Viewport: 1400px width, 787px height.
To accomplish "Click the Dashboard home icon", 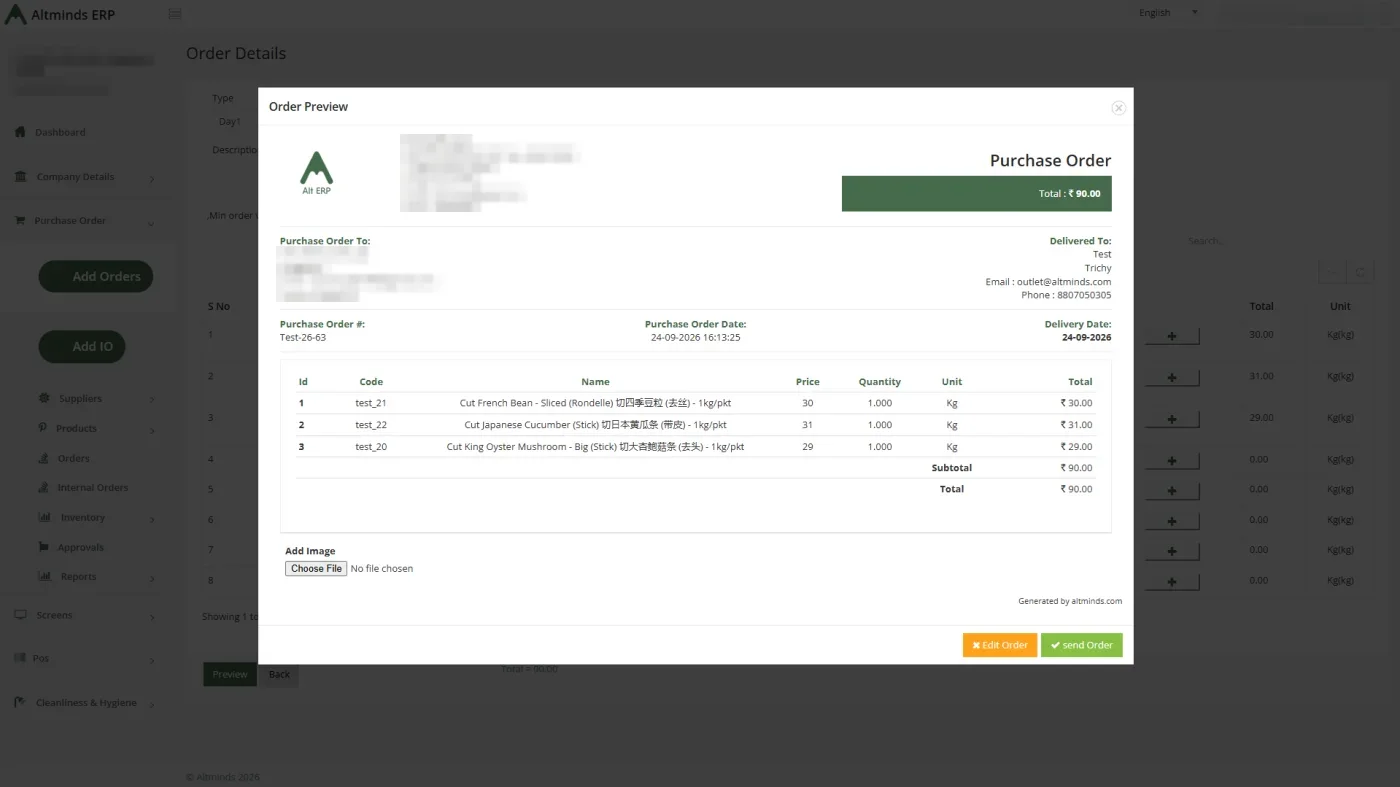I will point(20,132).
